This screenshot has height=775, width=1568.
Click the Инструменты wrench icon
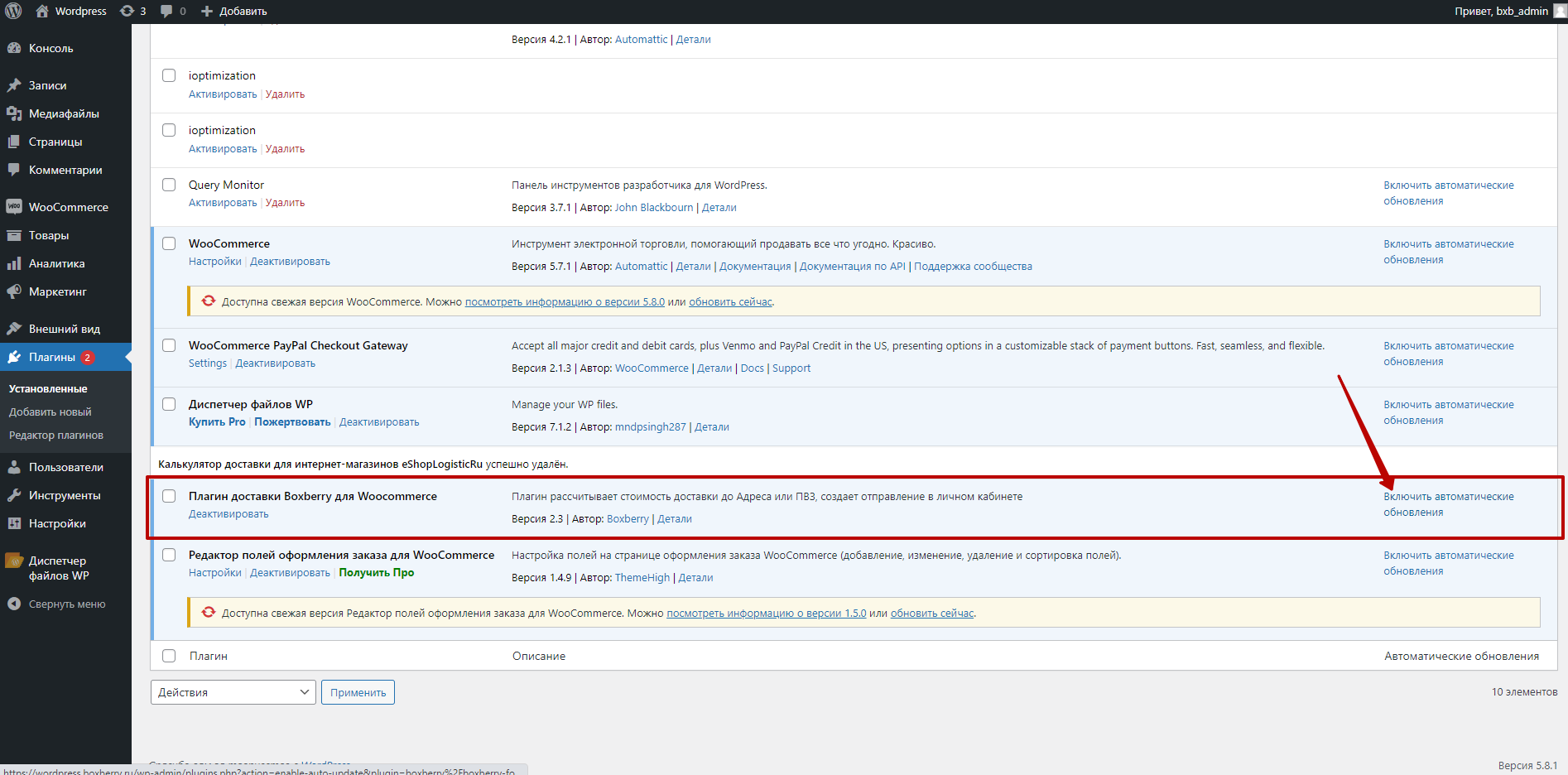pos(14,495)
